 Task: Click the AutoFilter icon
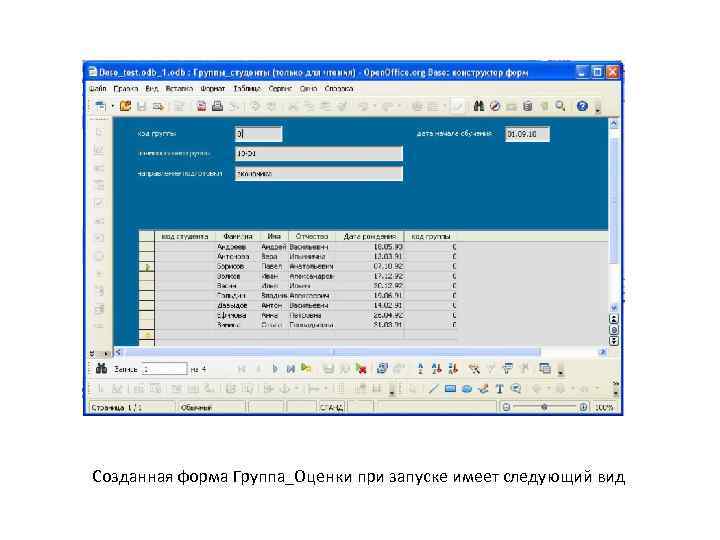[474, 368]
